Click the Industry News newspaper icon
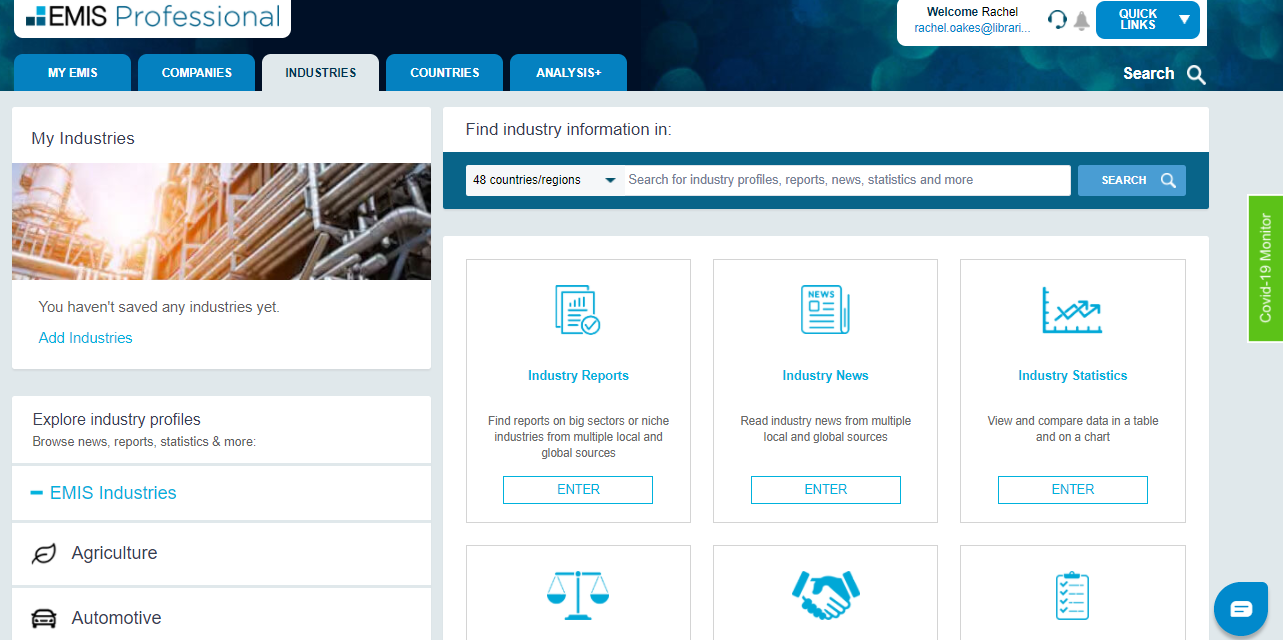 click(825, 309)
